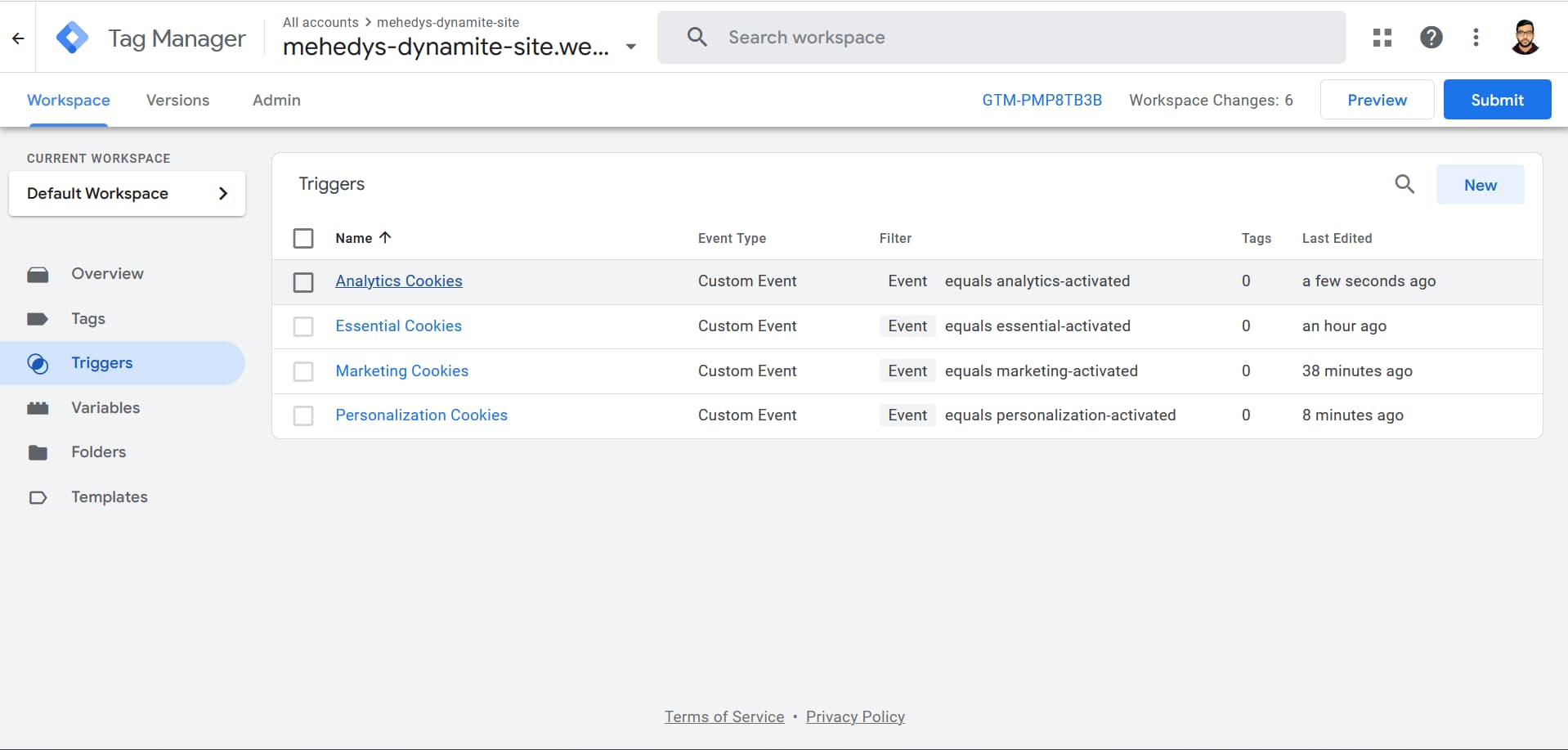Click the Submit button
The image size is (1568, 750).
pos(1497,100)
